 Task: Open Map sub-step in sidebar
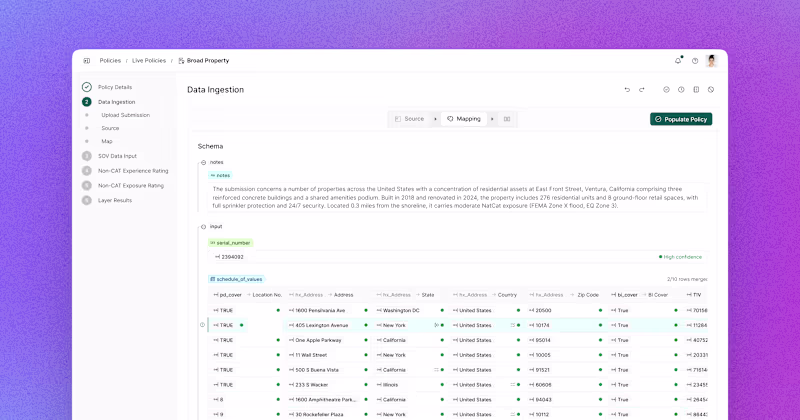tap(107, 141)
